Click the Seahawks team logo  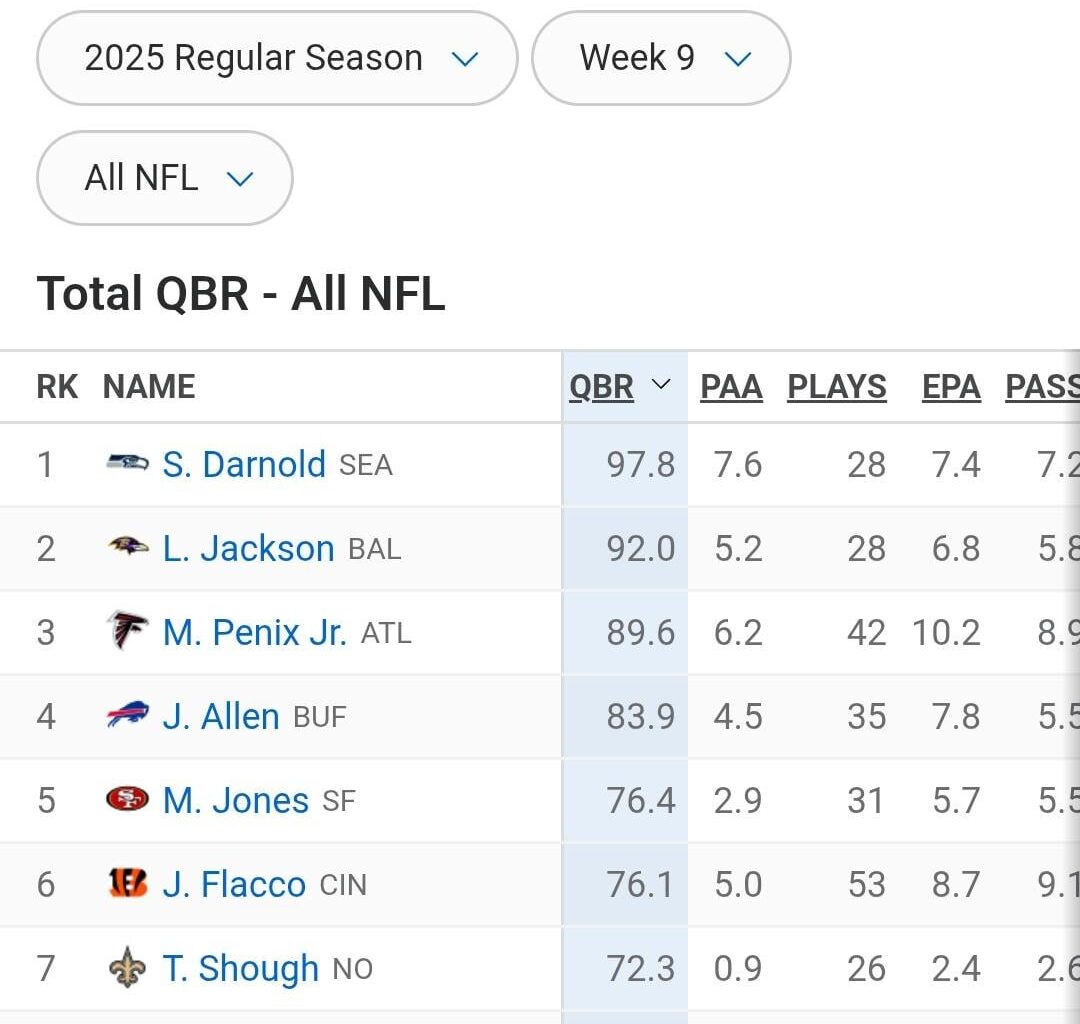pyautogui.click(x=129, y=464)
